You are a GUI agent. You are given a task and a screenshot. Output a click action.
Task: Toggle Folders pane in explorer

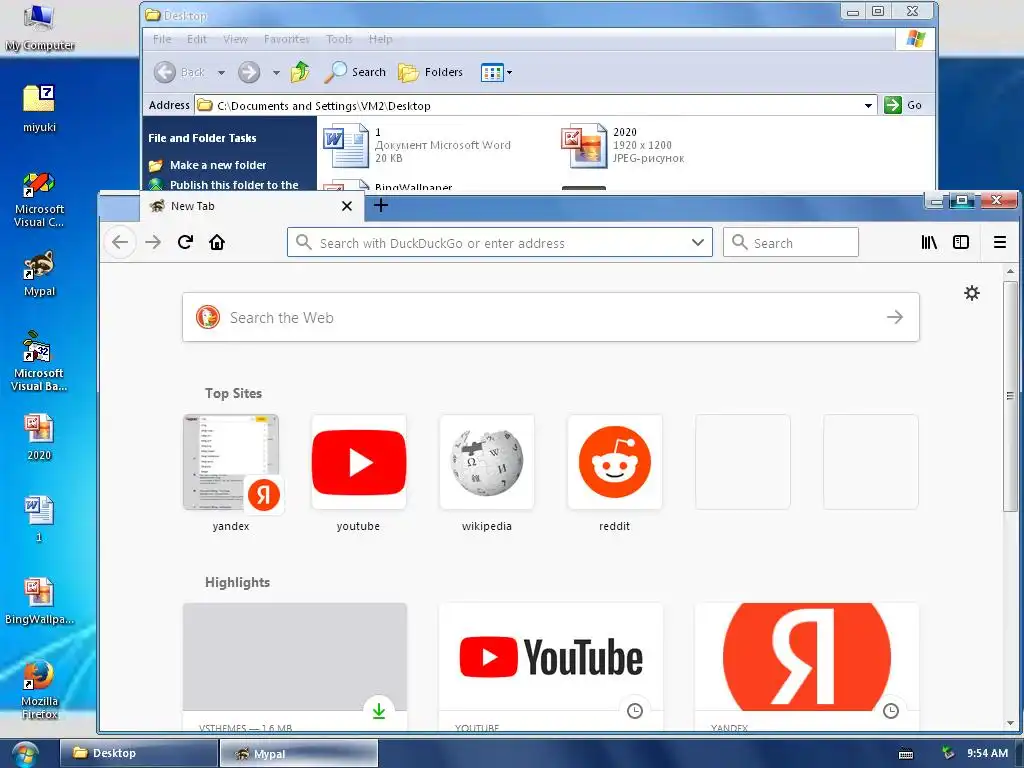pos(430,72)
